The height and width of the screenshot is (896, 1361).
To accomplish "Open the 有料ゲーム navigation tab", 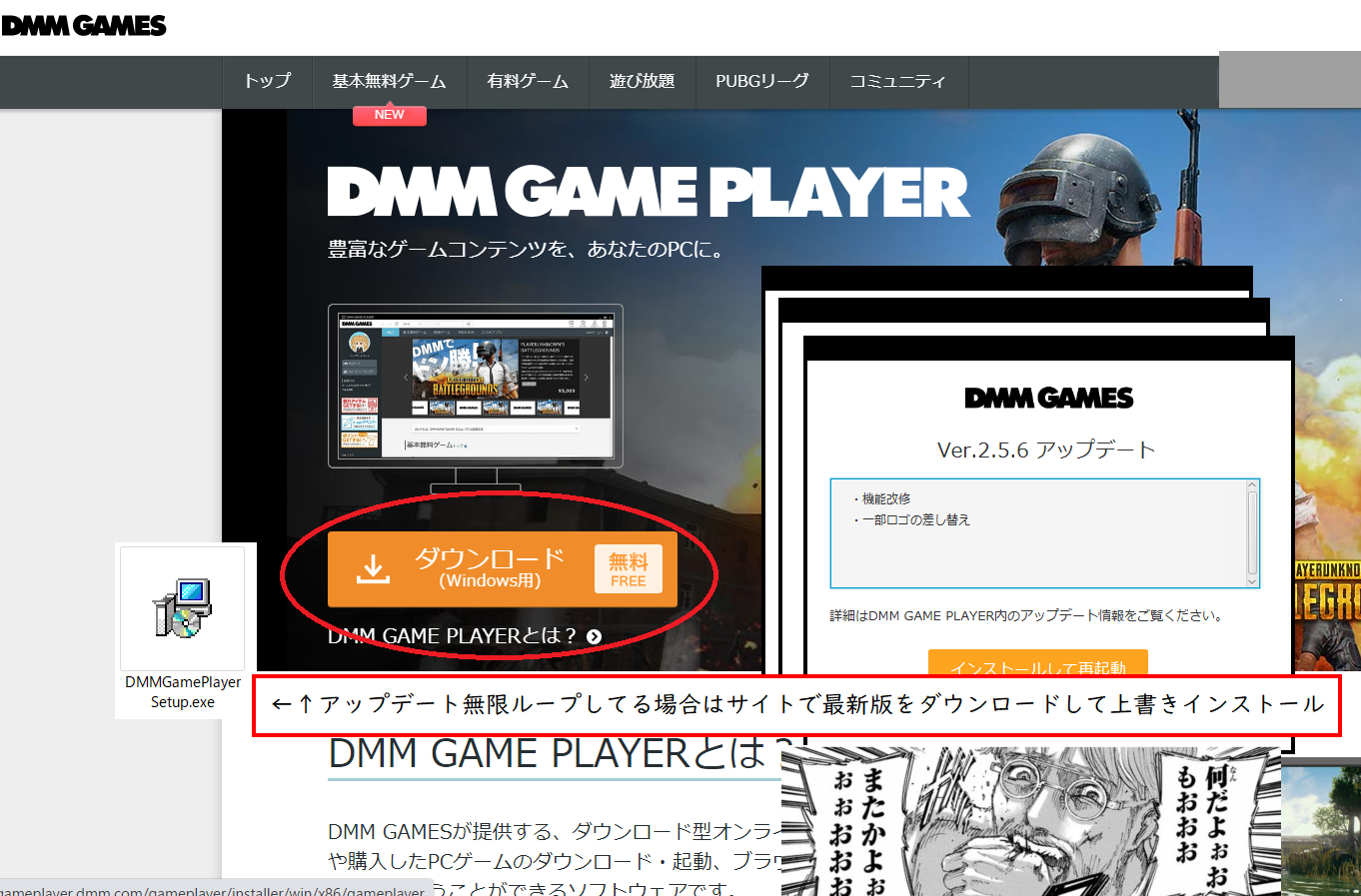I will pyautogui.click(x=528, y=81).
